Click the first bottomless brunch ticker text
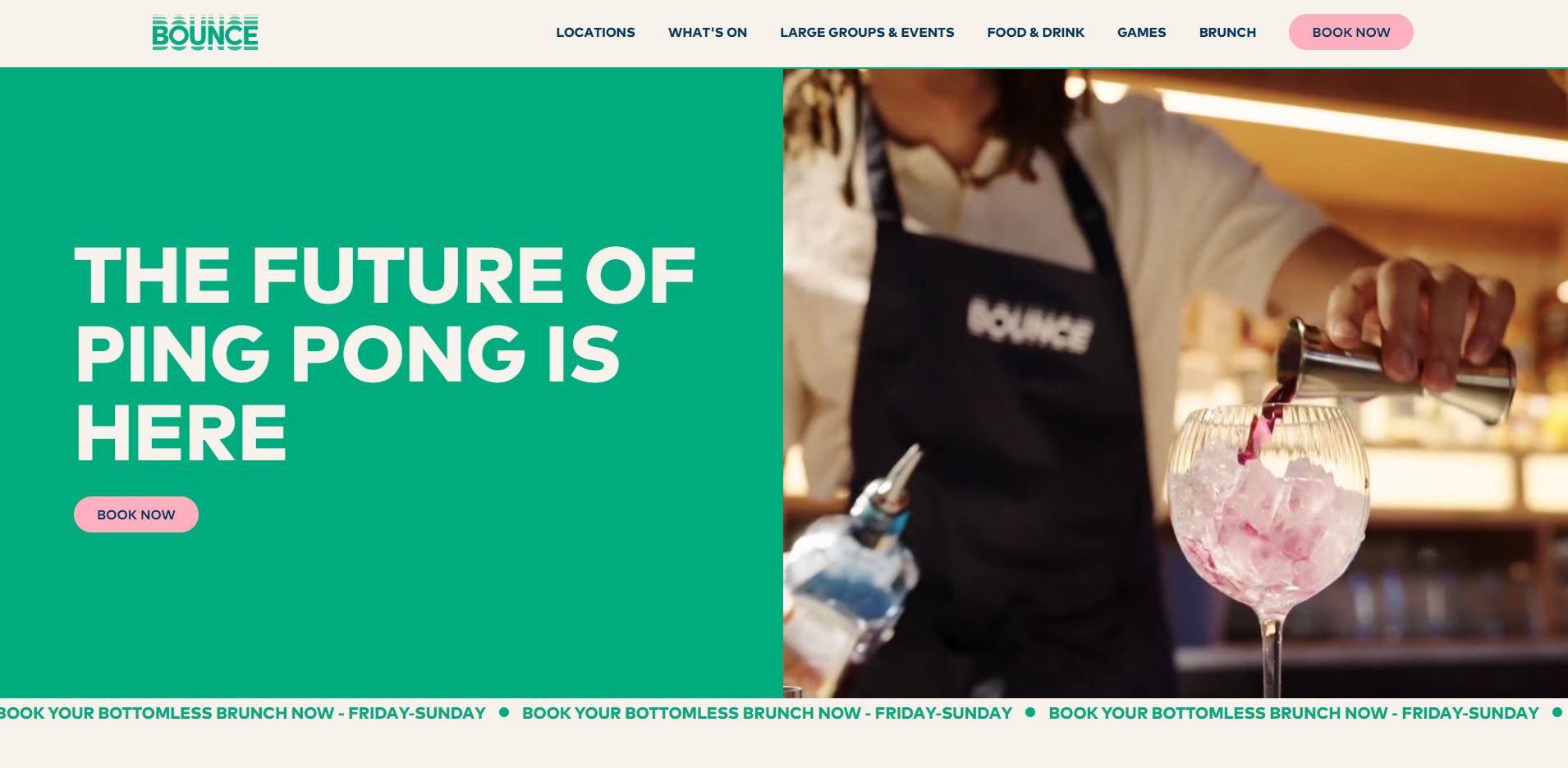 coord(243,713)
